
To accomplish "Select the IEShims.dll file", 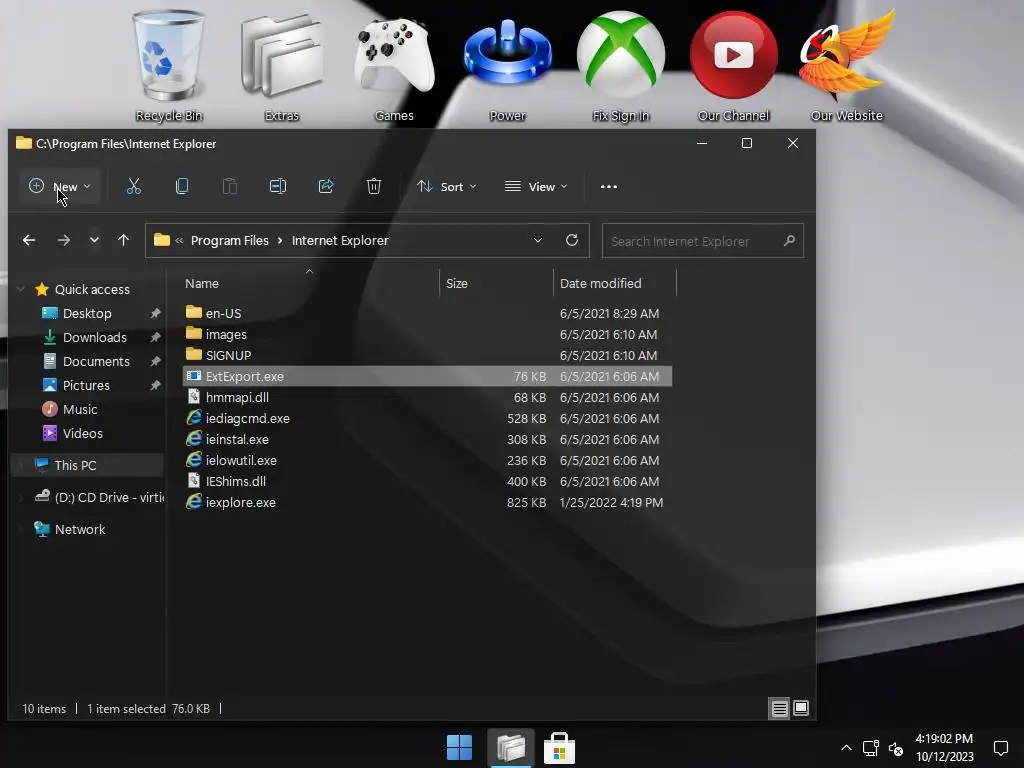I will (x=427, y=481).
